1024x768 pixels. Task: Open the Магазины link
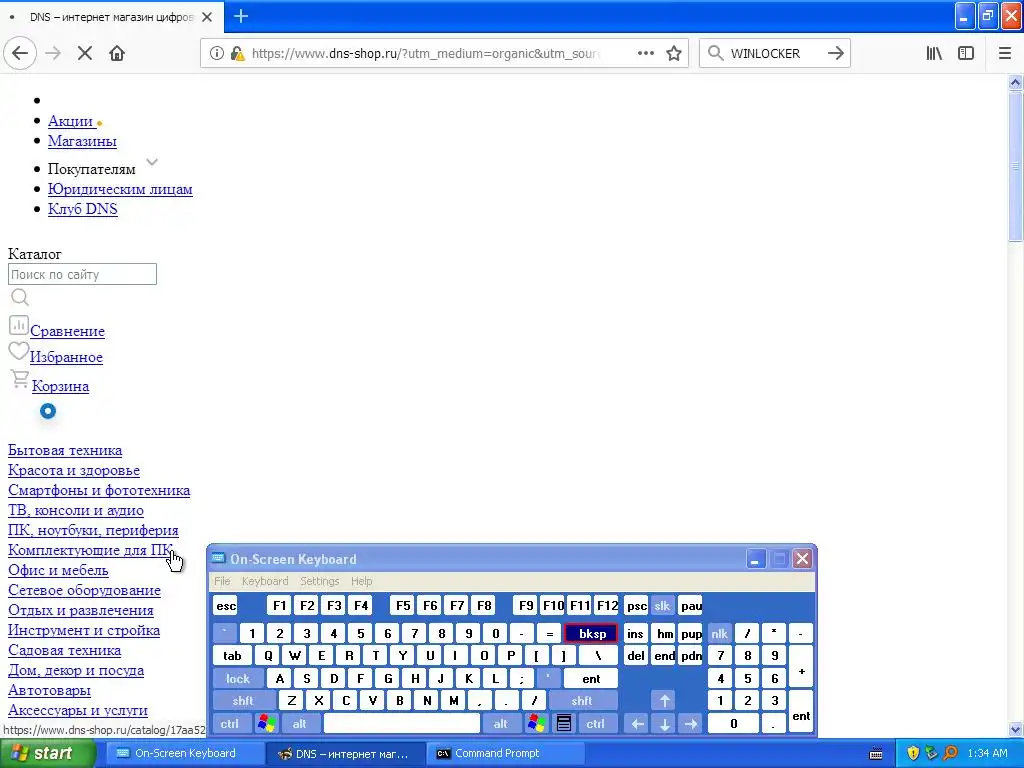click(82, 141)
